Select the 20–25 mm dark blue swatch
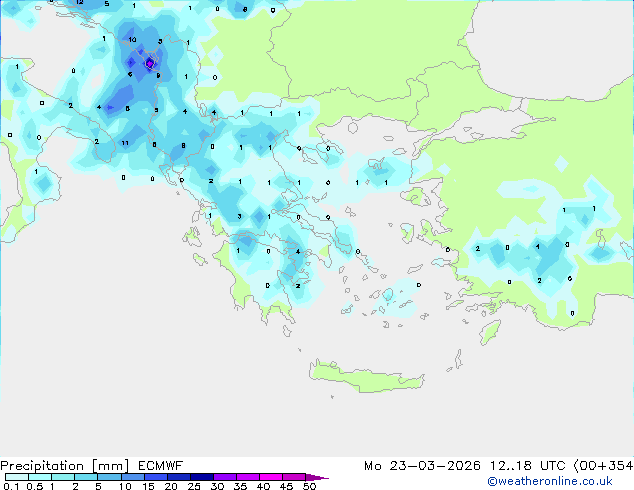 [x=178, y=477]
